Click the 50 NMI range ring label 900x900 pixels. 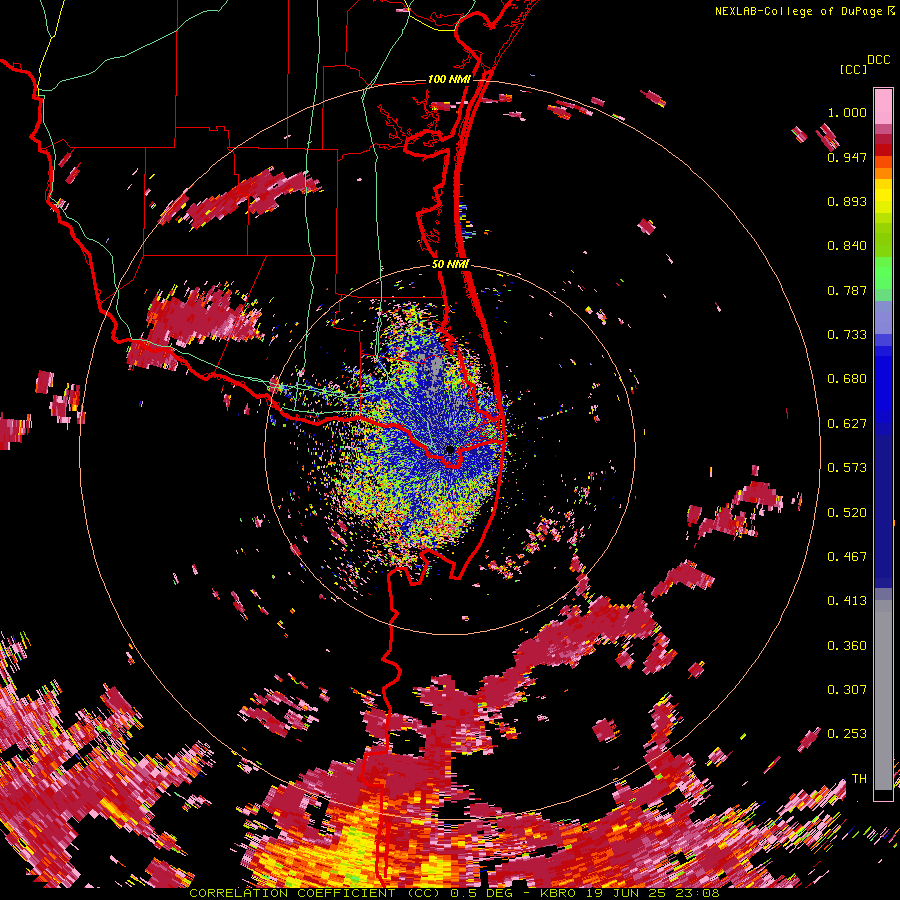tap(450, 264)
